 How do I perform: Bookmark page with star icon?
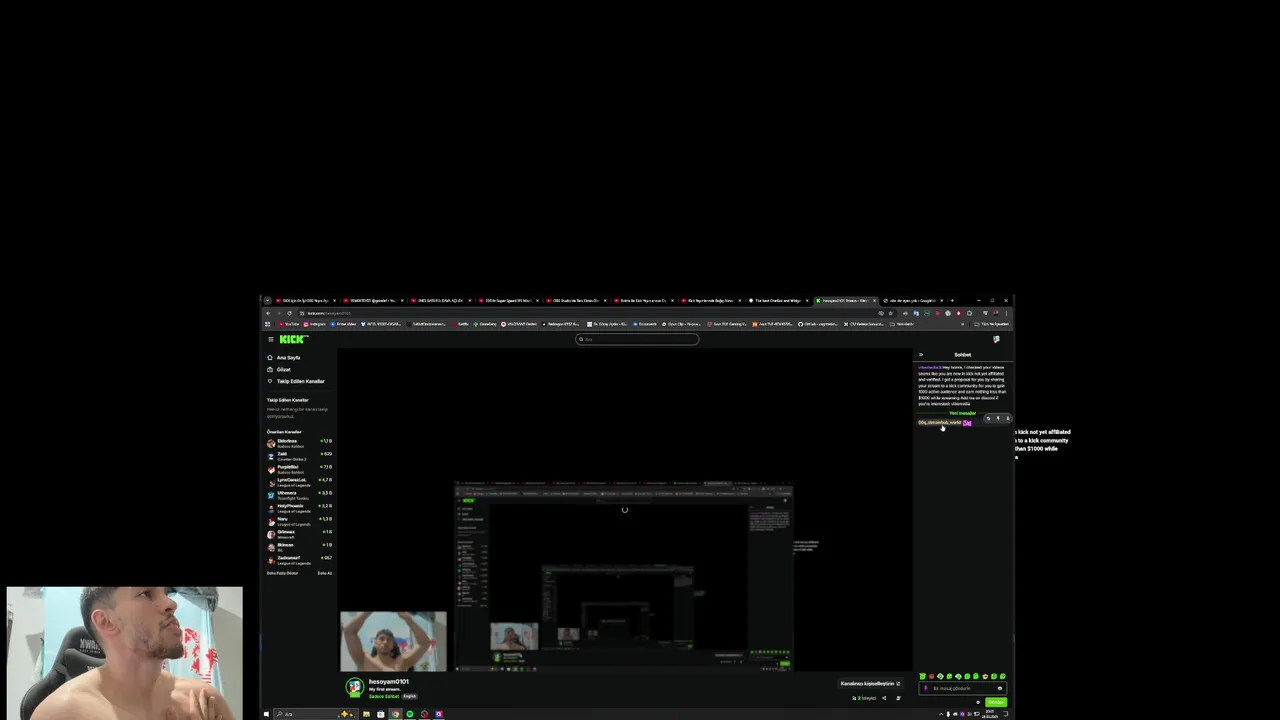click(x=890, y=313)
